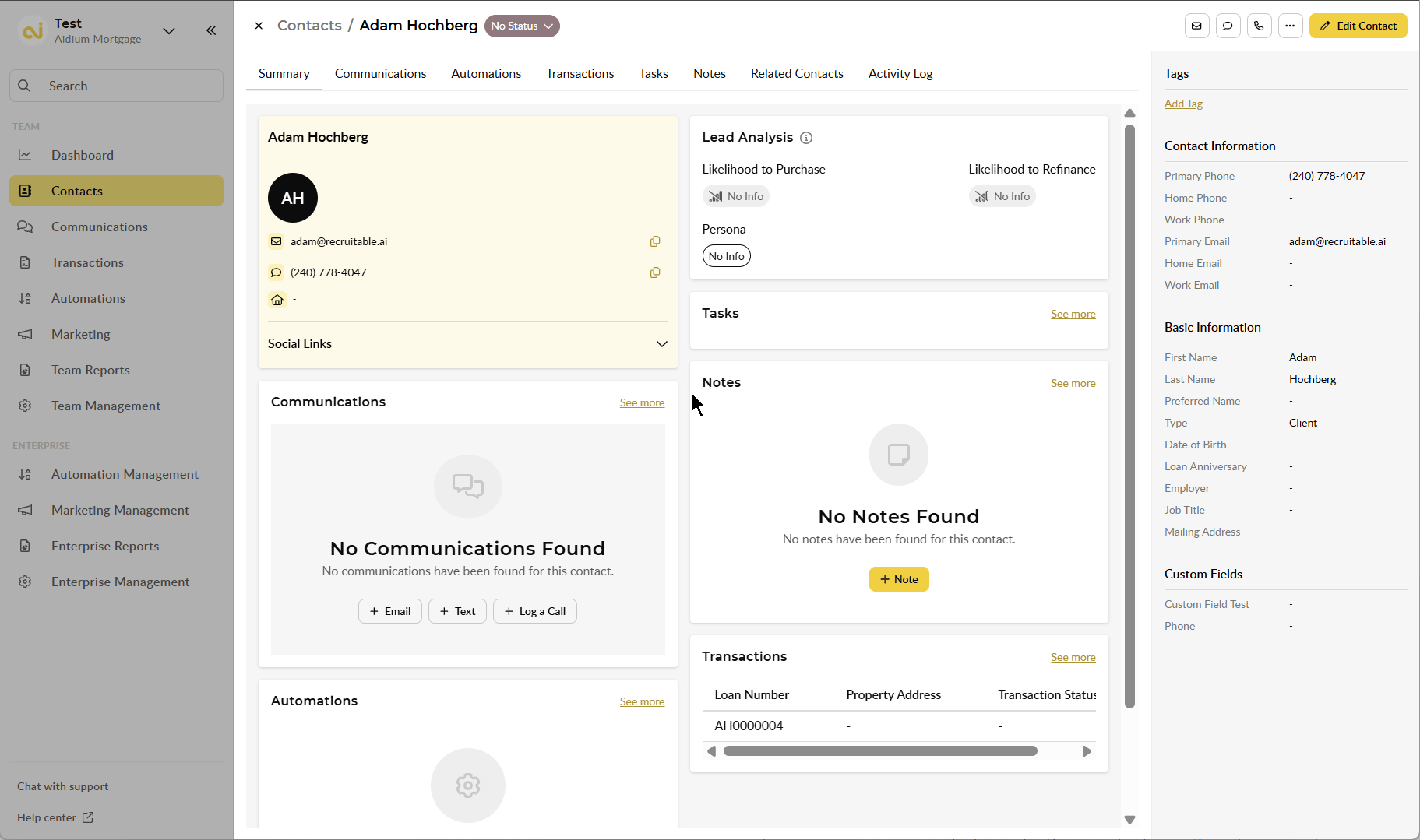The image size is (1420, 840).
Task: Click the Lead Analysis info icon
Action: click(806, 138)
